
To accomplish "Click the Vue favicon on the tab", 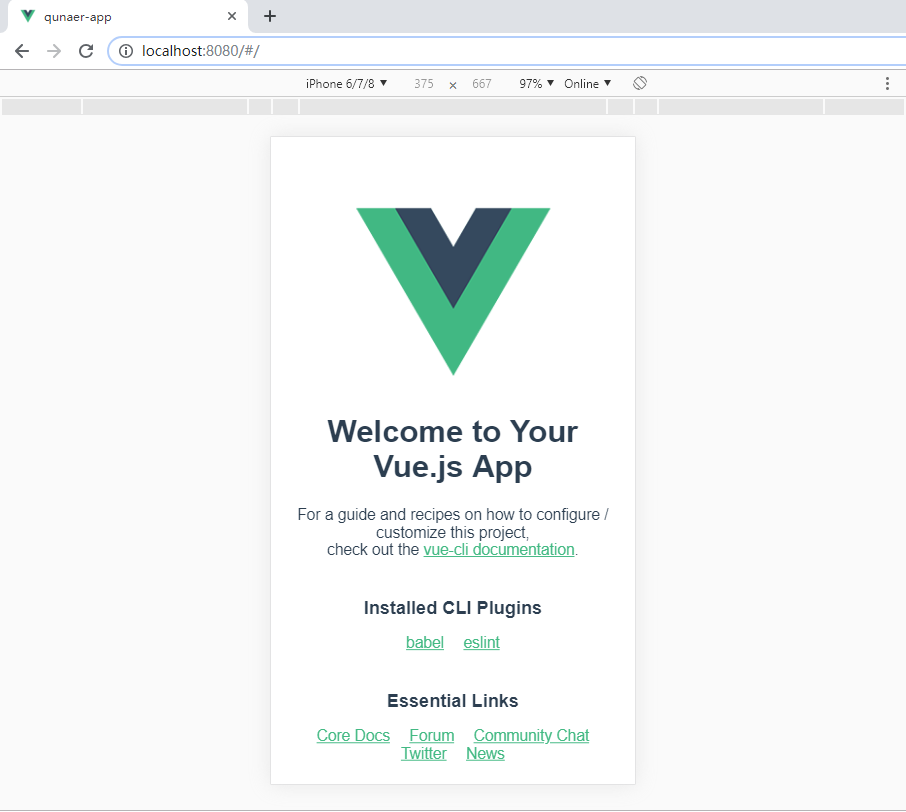I will 28,16.
